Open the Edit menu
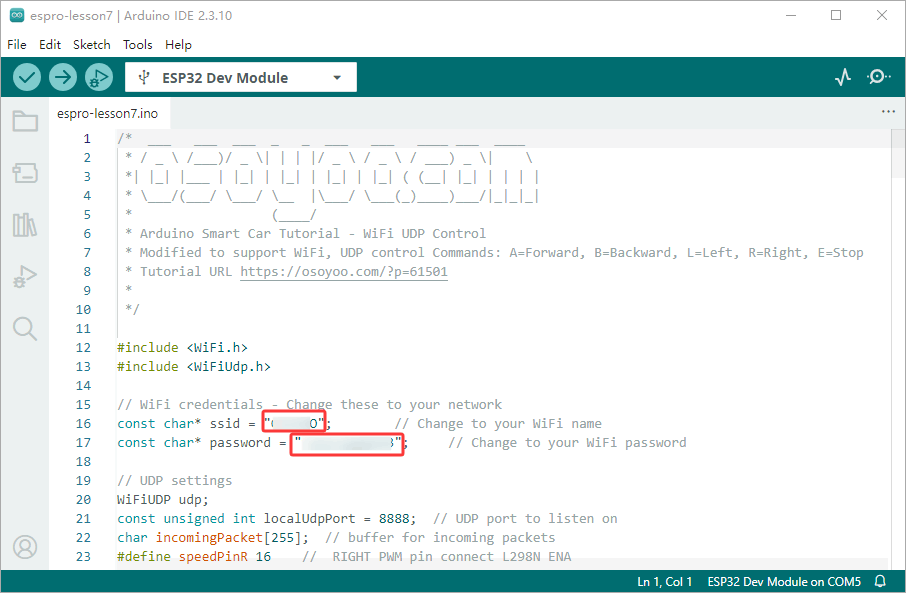Viewport: 906px width, 593px height. pyautogui.click(x=50, y=45)
